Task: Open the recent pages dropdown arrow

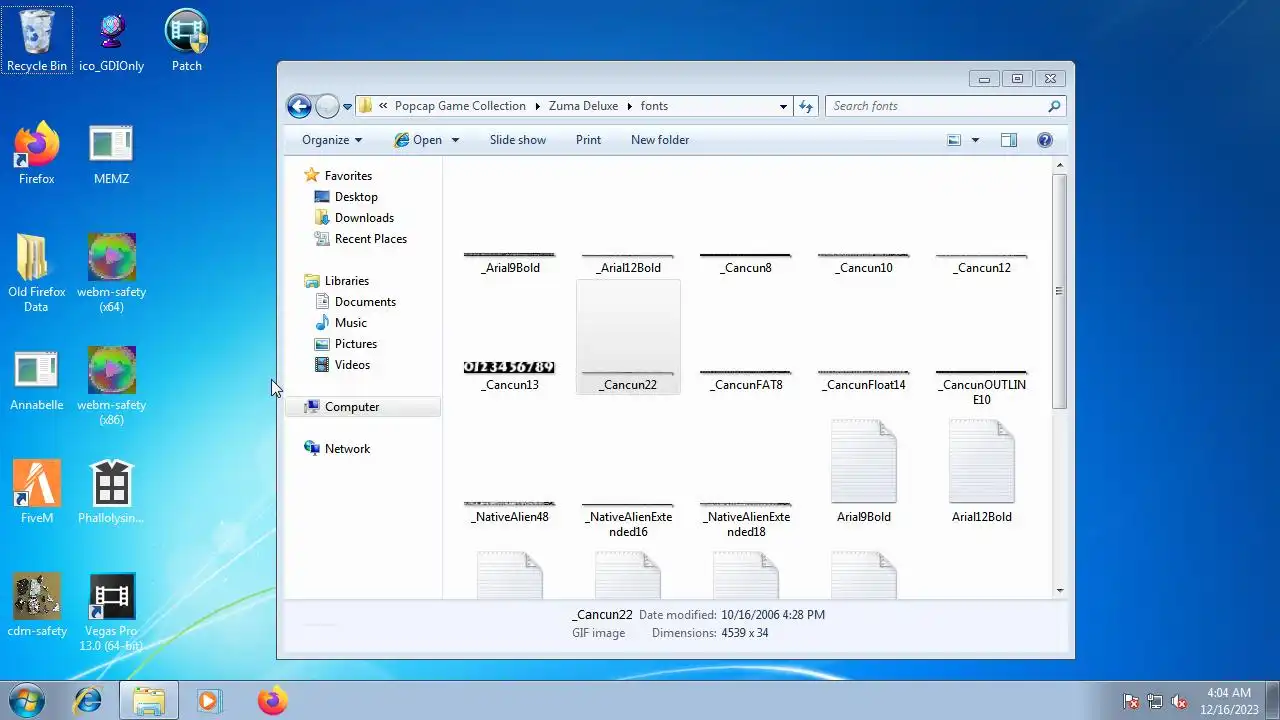Action: (x=347, y=106)
